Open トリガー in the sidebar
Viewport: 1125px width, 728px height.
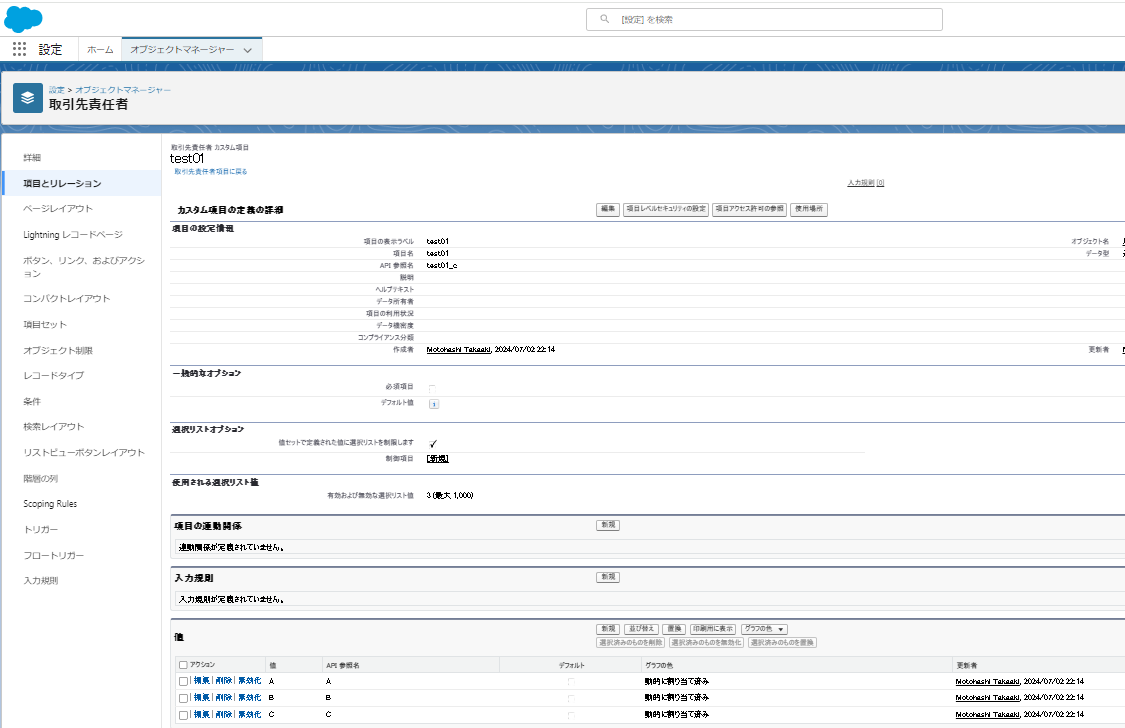click(40, 529)
